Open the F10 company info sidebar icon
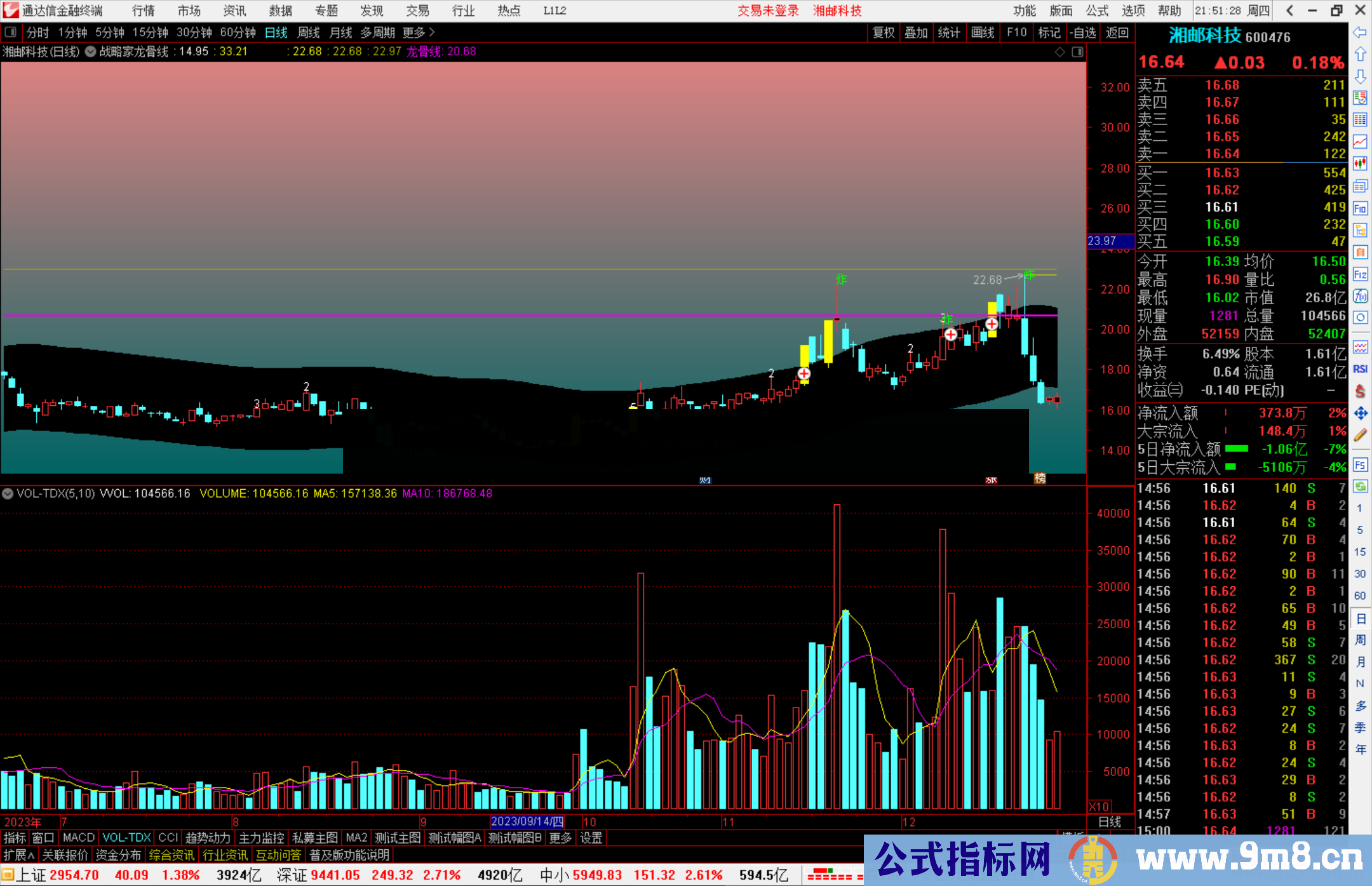This screenshot has width=1372, height=886. coord(1360,208)
